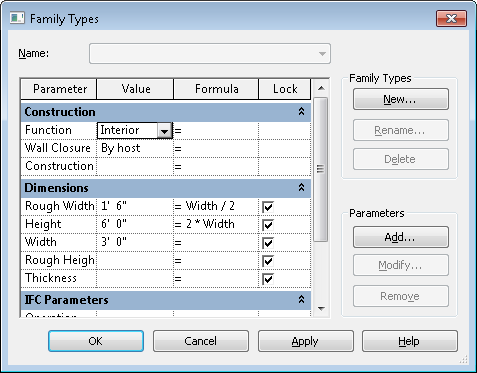Click the Width / 2 formula cell

tap(216, 206)
